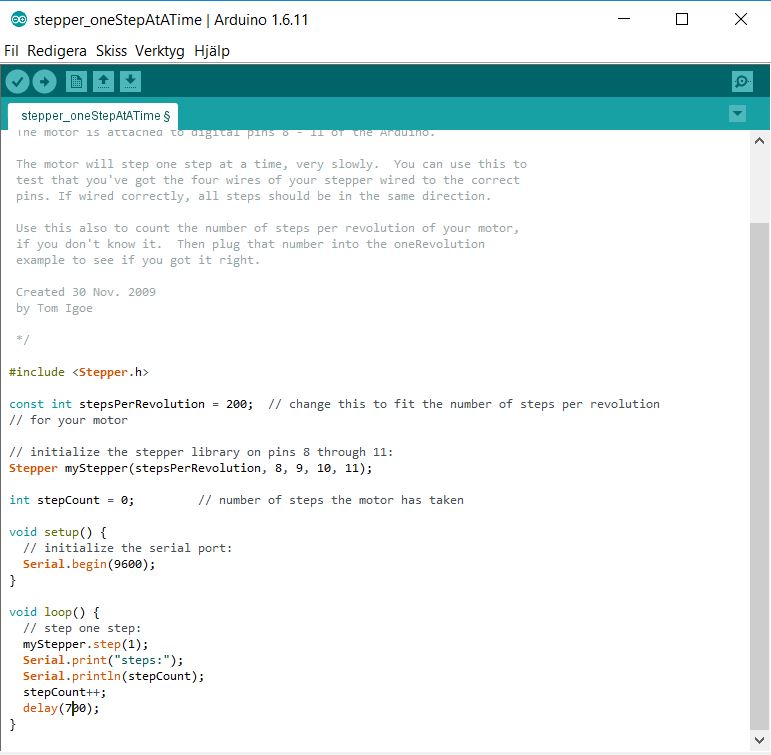Click 'stepCount++;' statement

(64, 693)
